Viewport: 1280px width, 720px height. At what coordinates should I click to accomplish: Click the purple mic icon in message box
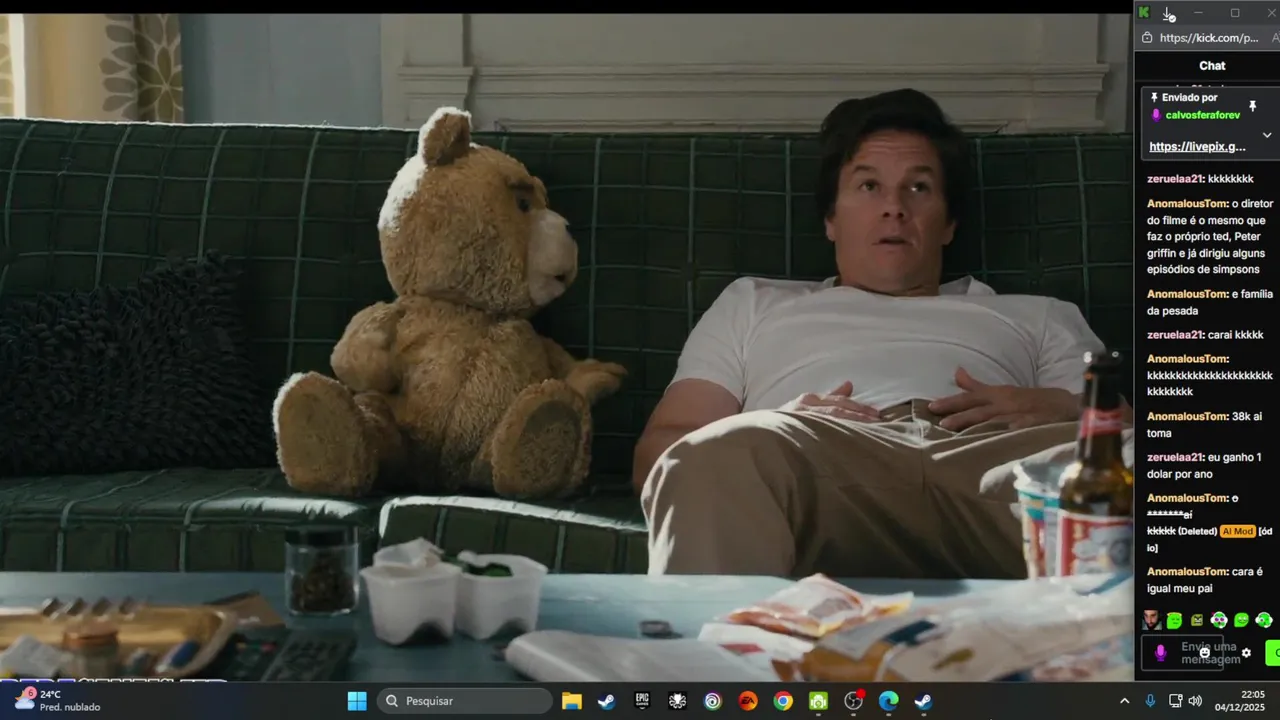click(1160, 653)
